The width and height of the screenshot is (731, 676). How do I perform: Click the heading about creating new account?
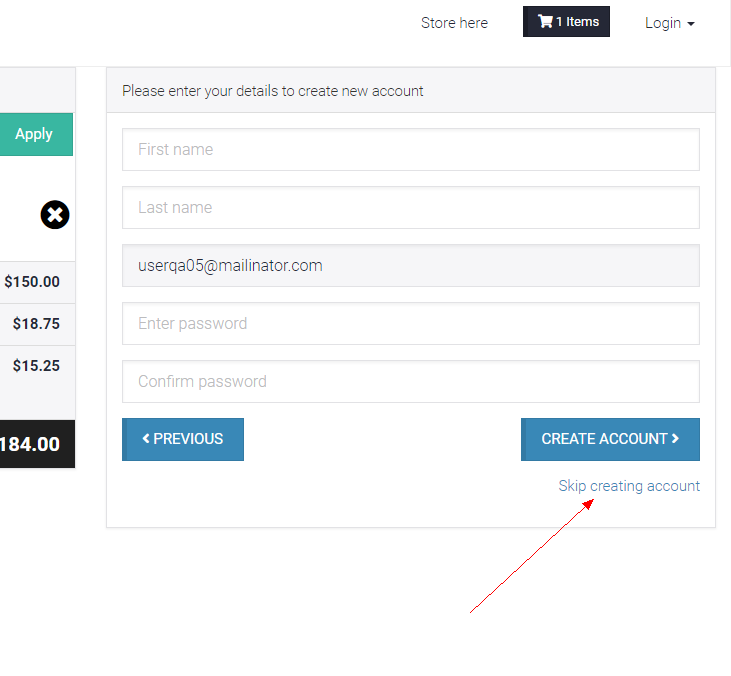[x=273, y=91]
